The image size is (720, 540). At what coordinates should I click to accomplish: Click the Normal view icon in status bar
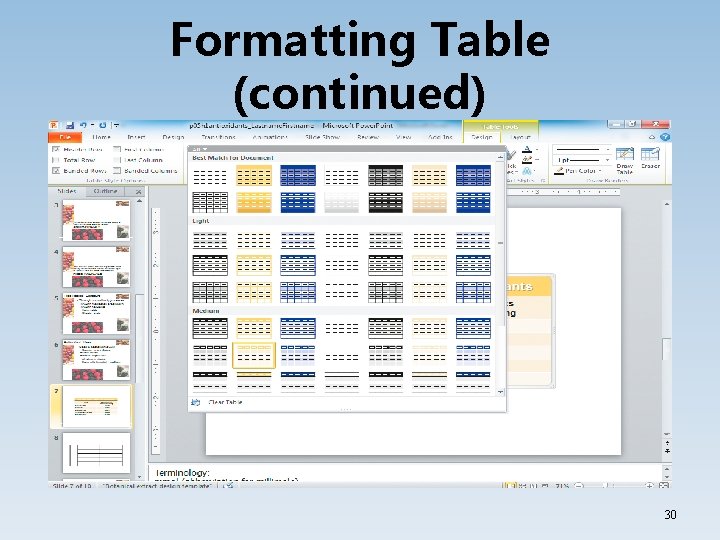(510, 485)
